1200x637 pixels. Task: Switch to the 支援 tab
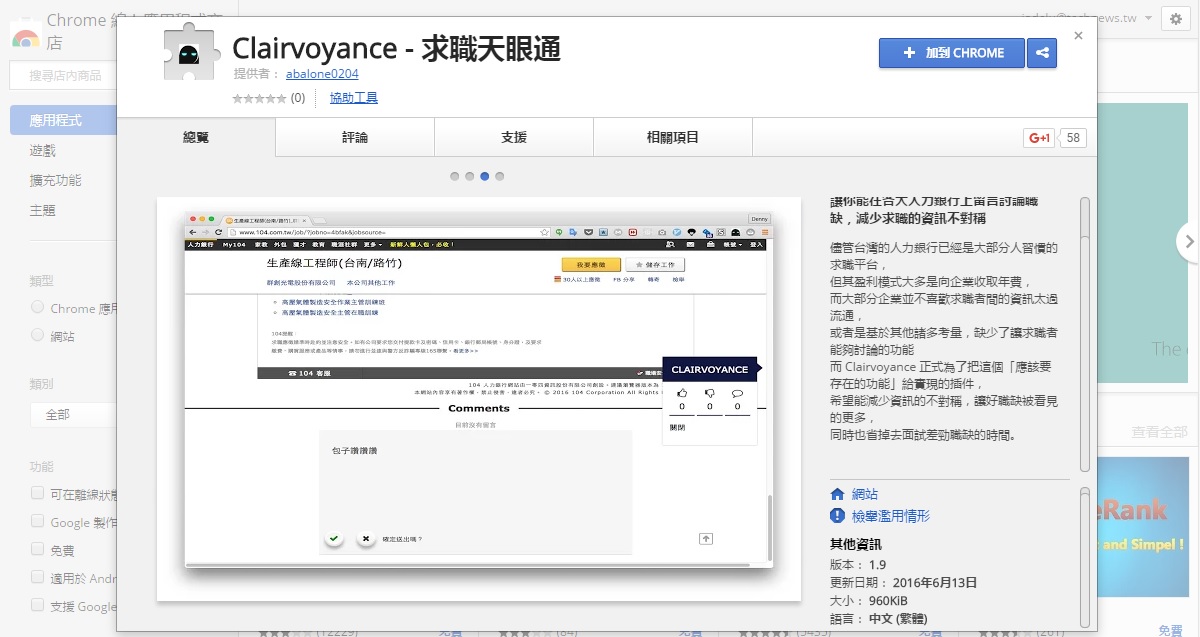(x=514, y=137)
